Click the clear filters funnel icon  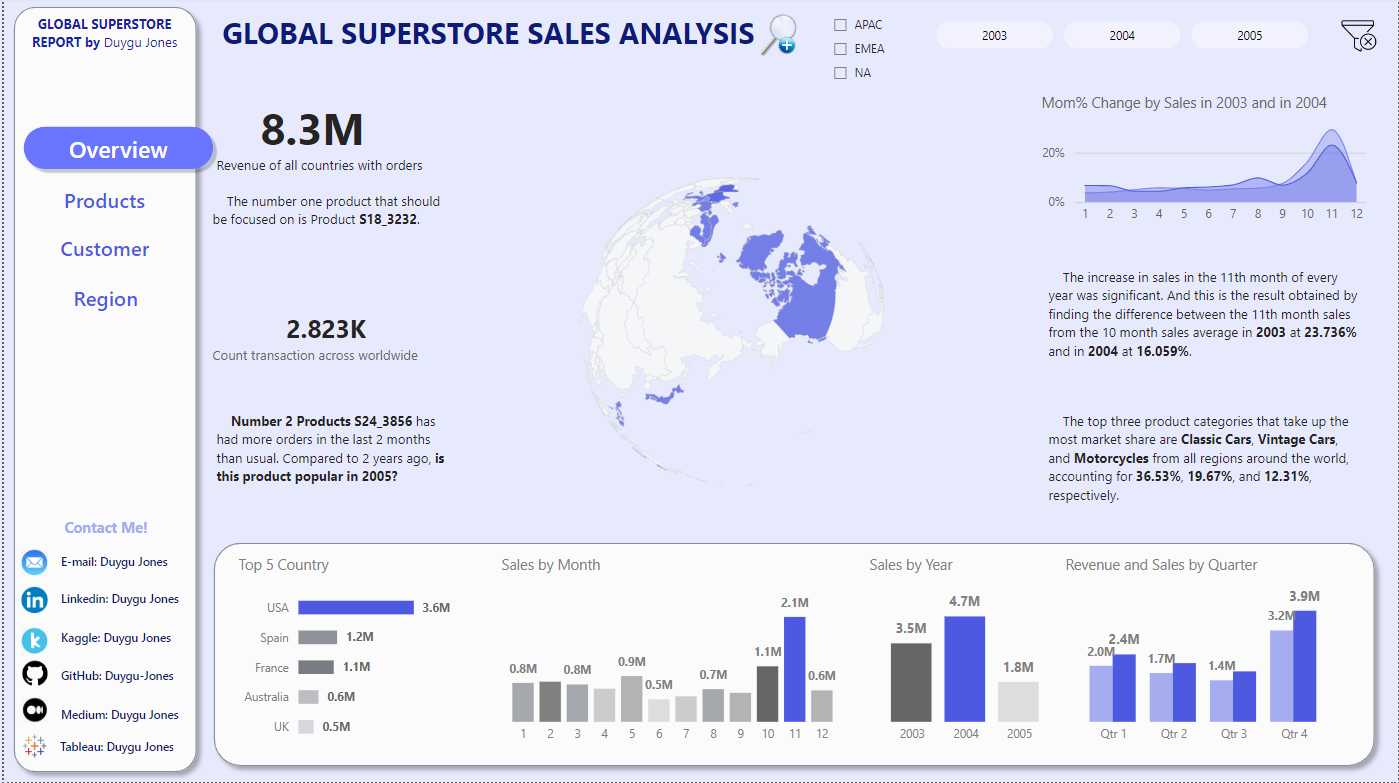tap(1358, 36)
